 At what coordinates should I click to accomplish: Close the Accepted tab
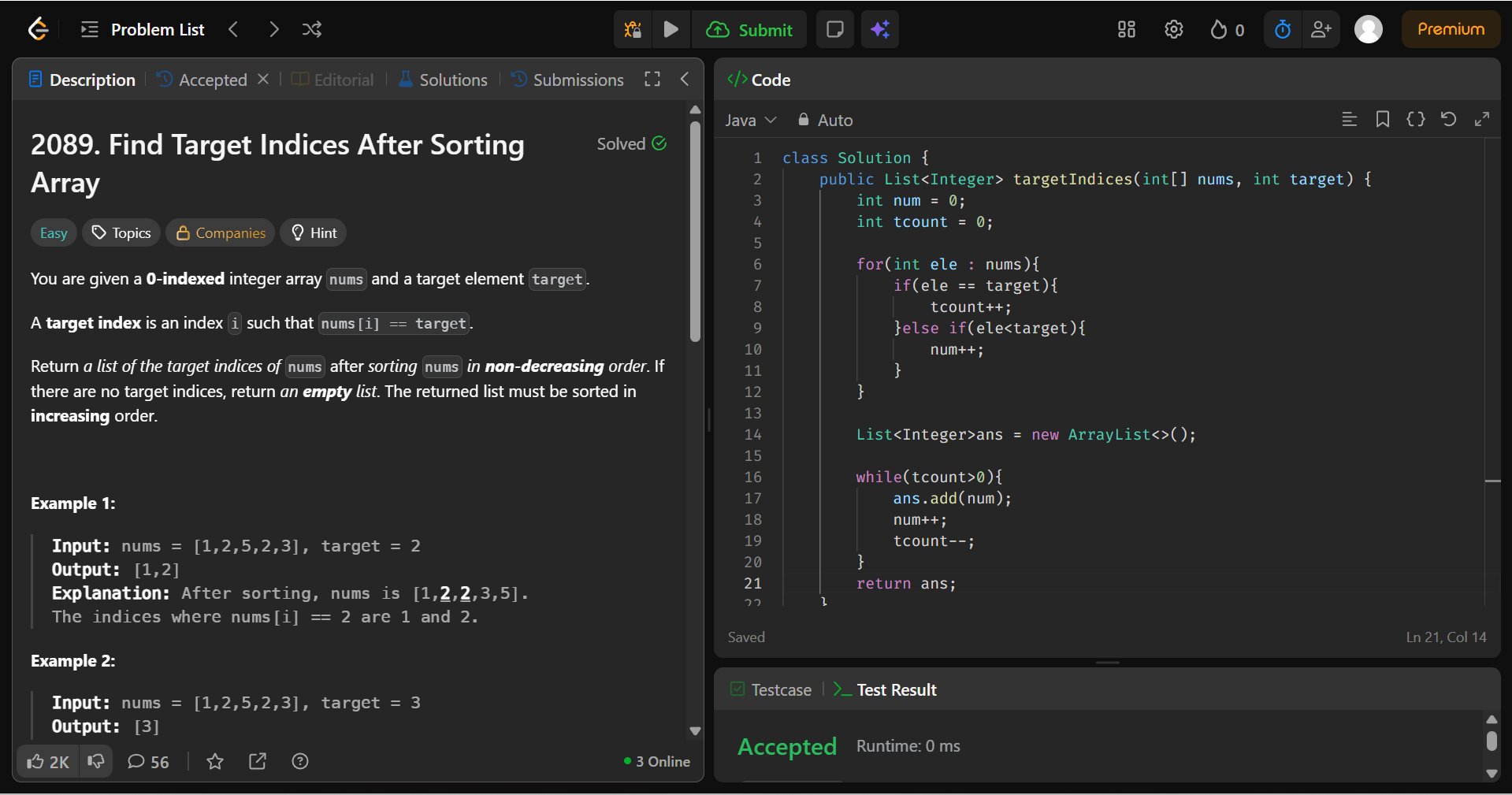click(263, 80)
